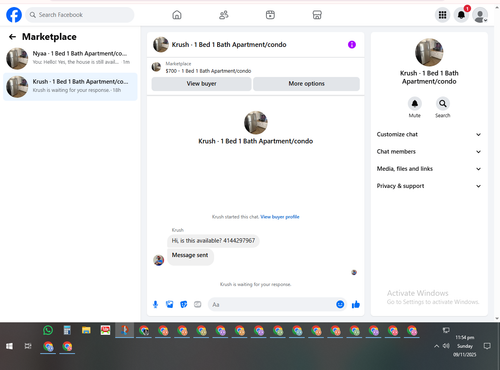Click the Facebook logo
Image resolution: width=500 pixels, height=370 pixels.
click(x=14, y=15)
